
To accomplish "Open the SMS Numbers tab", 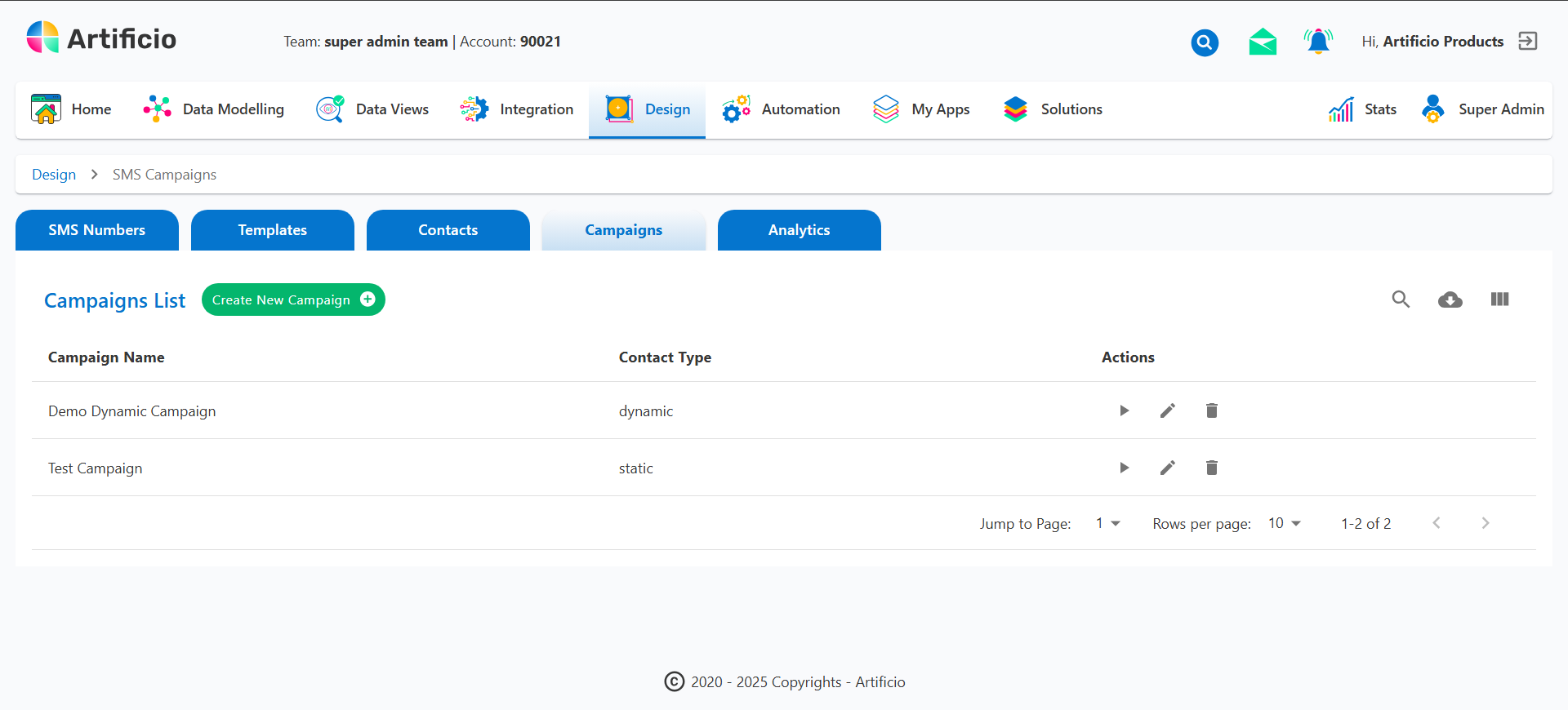I will pyautogui.click(x=96, y=230).
